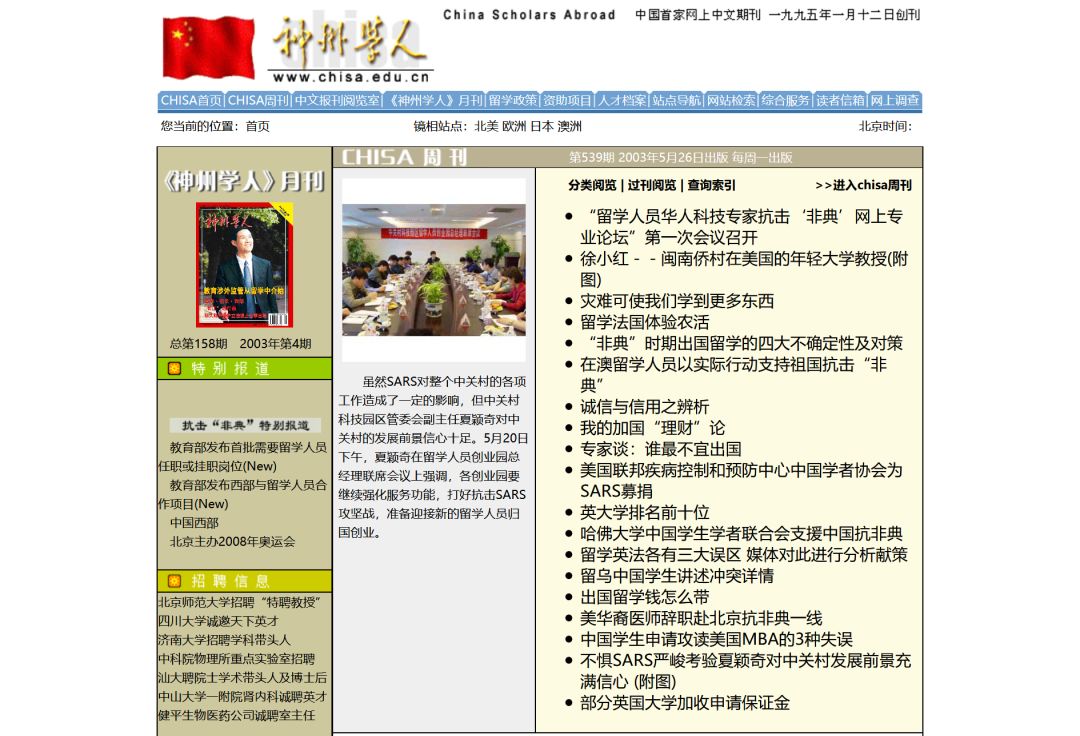Screen dimensions: 1080x736
Task: Click the 神州学人 logo at top
Action: 349,47
